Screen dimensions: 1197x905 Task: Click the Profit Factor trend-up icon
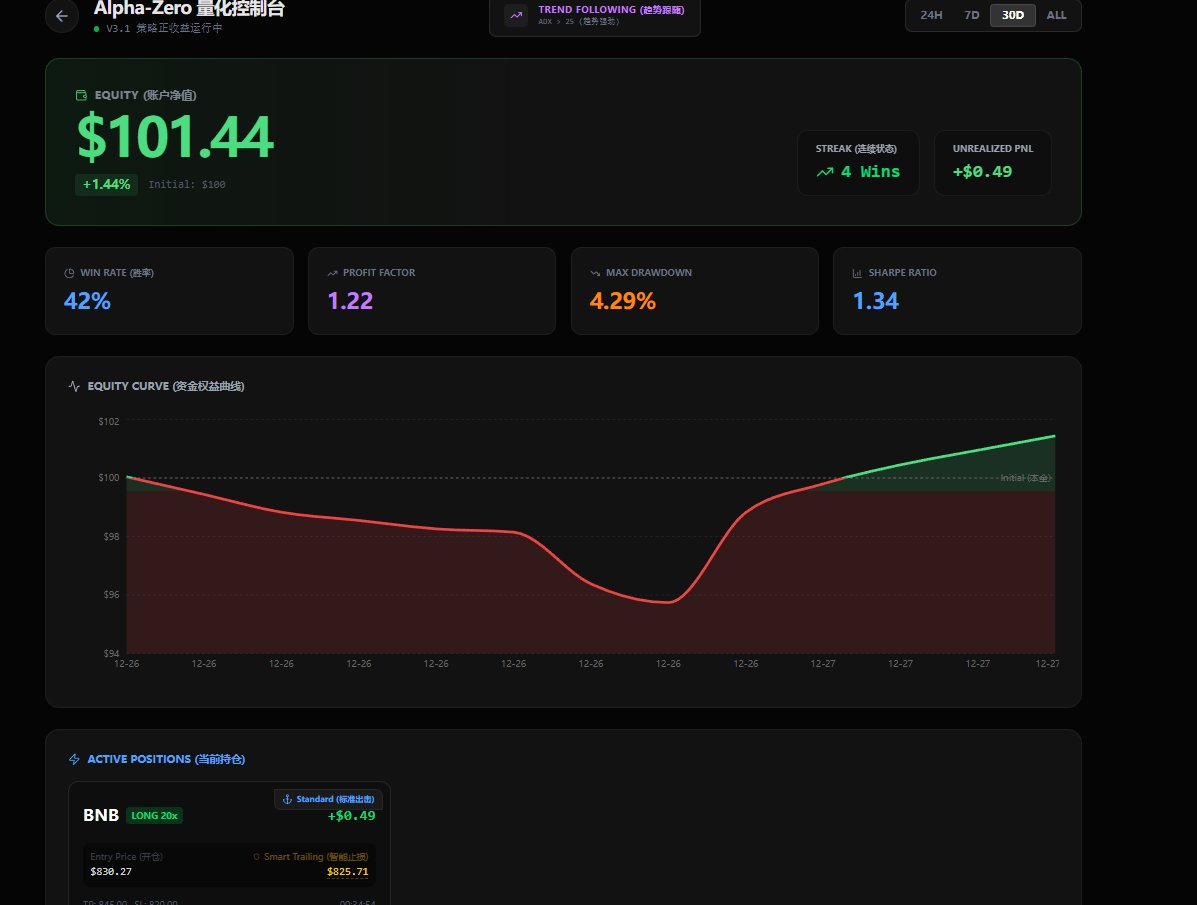(332, 273)
